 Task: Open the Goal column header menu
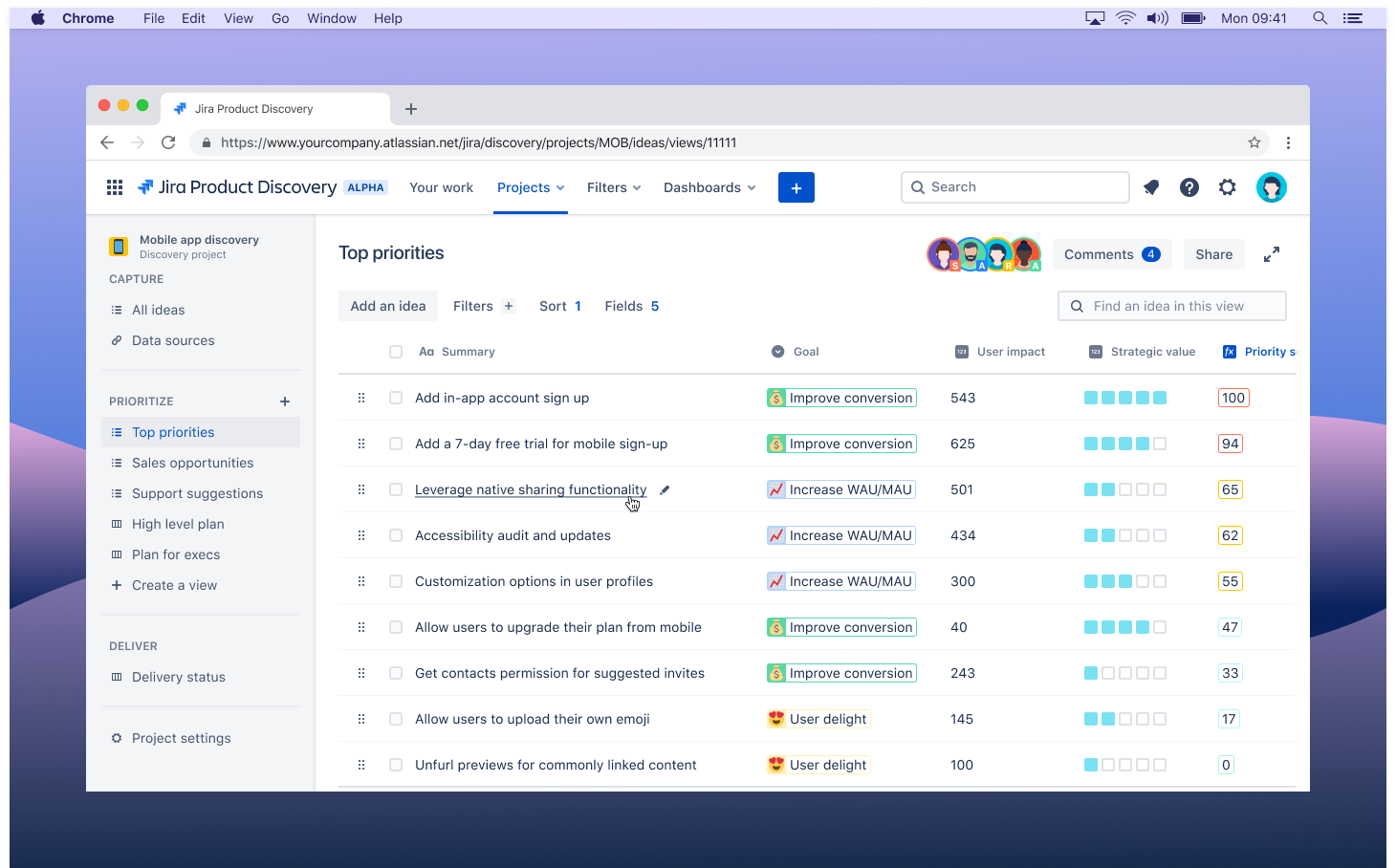point(796,352)
